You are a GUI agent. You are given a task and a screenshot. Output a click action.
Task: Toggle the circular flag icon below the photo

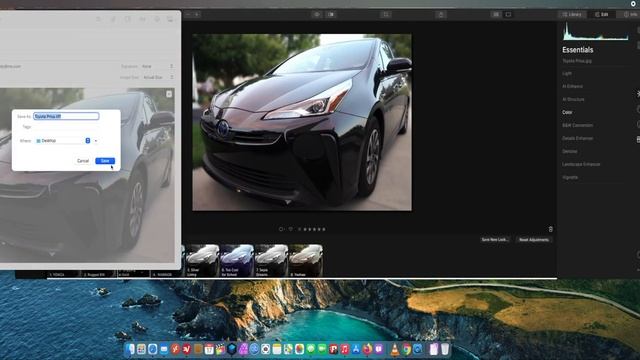click(x=281, y=229)
